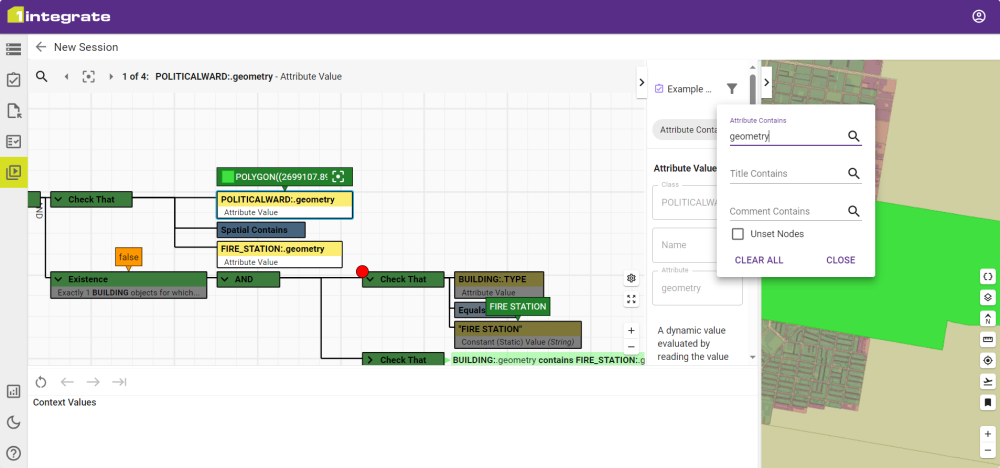The height and width of the screenshot is (468, 1000).
Task: Click the filter funnel icon
Action: point(732,89)
